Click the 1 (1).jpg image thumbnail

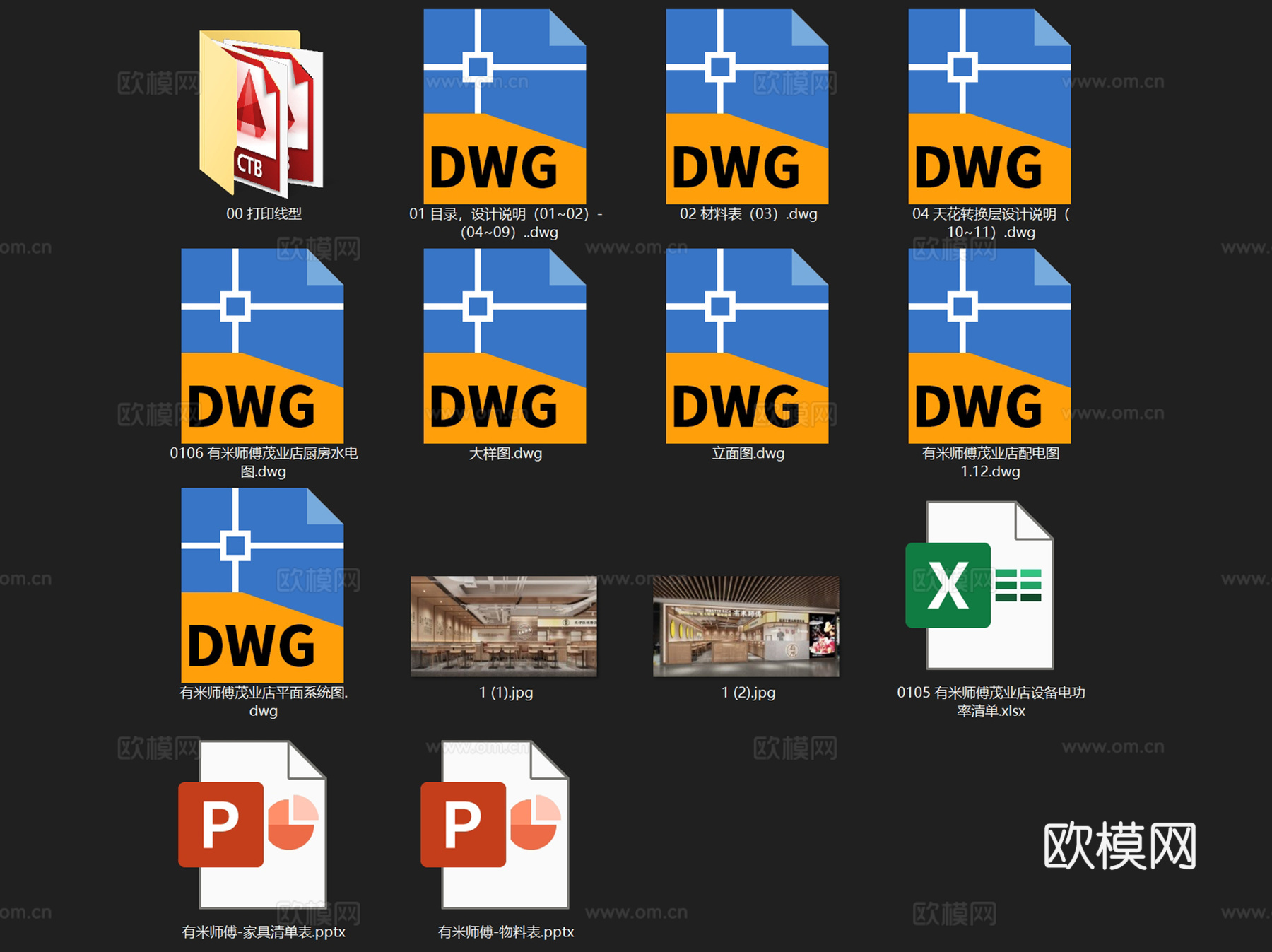point(504,626)
